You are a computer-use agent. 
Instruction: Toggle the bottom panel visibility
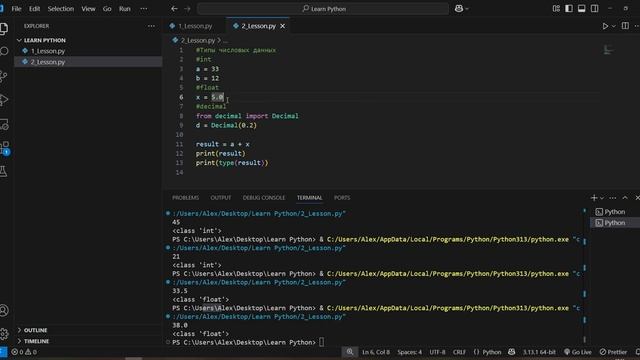[582, 9]
